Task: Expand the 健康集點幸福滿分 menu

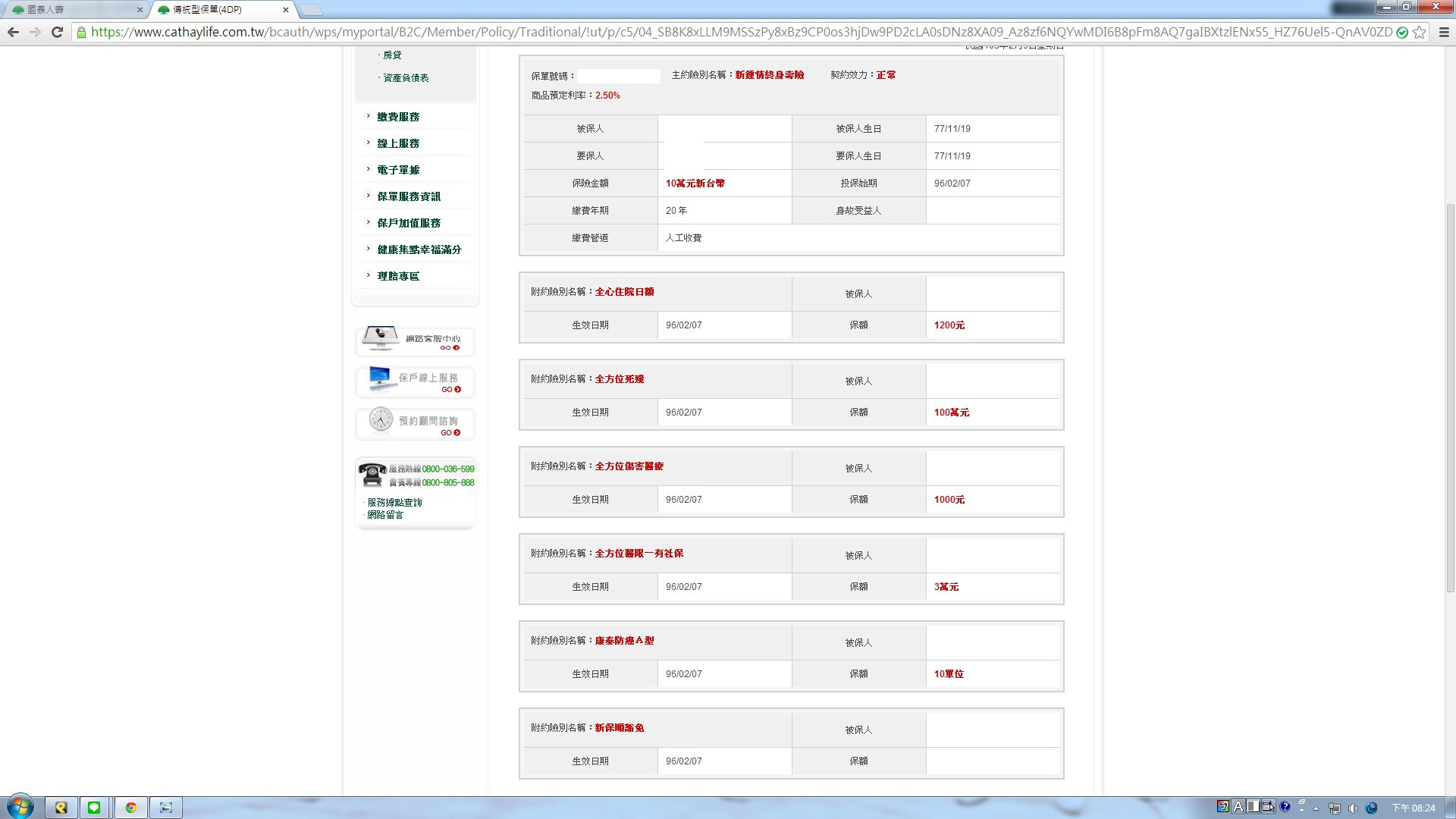Action: click(x=419, y=249)
